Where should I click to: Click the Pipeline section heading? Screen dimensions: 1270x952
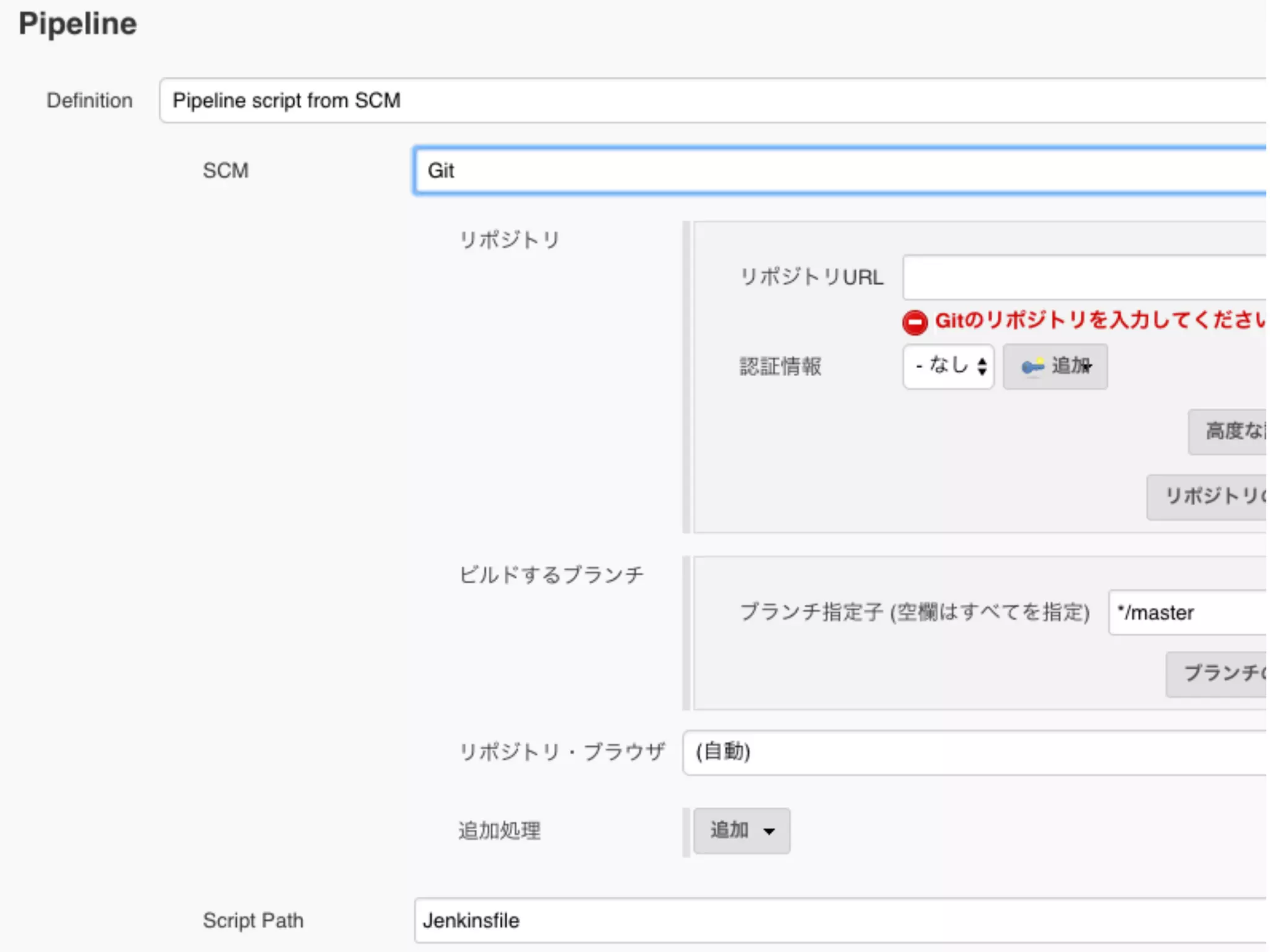click(x=78, y=24)
